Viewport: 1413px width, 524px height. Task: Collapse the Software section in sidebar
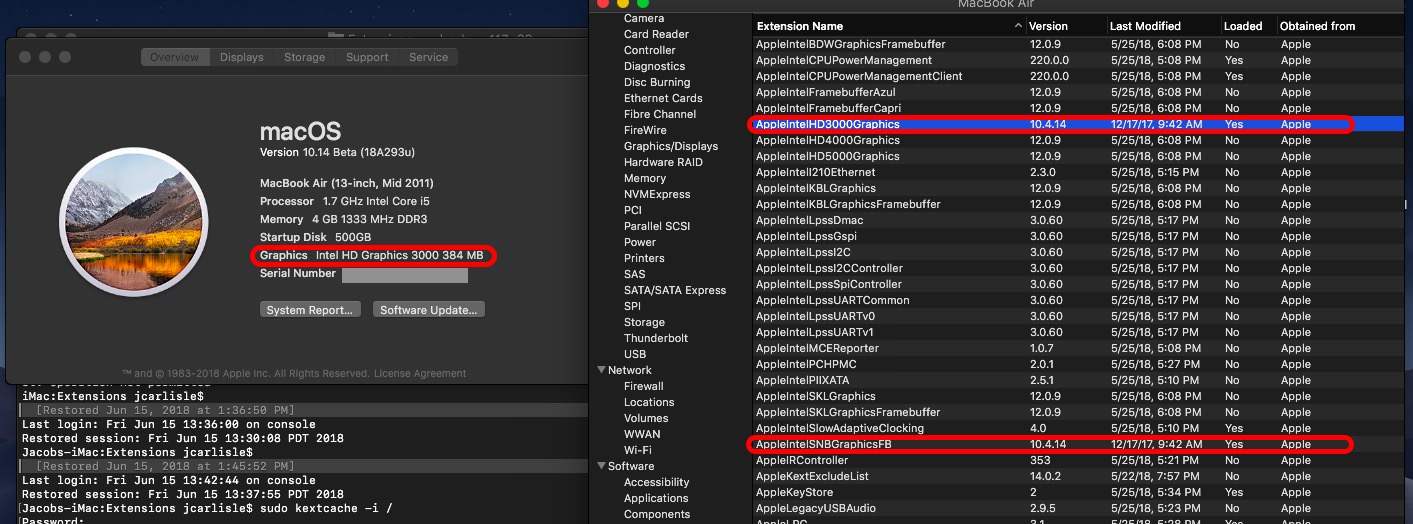[x=601, y=466]
